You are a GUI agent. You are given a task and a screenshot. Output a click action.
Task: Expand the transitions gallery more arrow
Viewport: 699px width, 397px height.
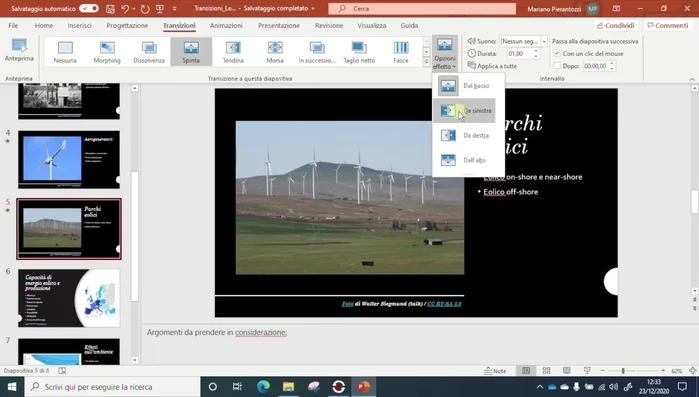click(426, 62)
